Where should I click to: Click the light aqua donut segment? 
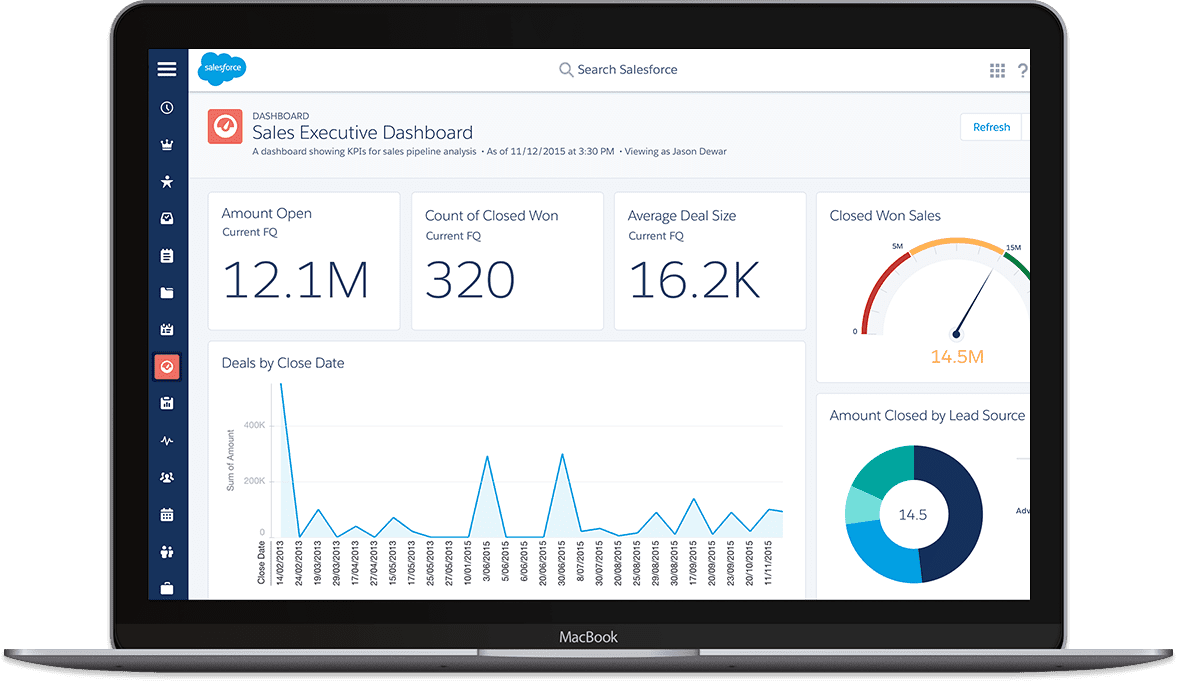(862, 505)
